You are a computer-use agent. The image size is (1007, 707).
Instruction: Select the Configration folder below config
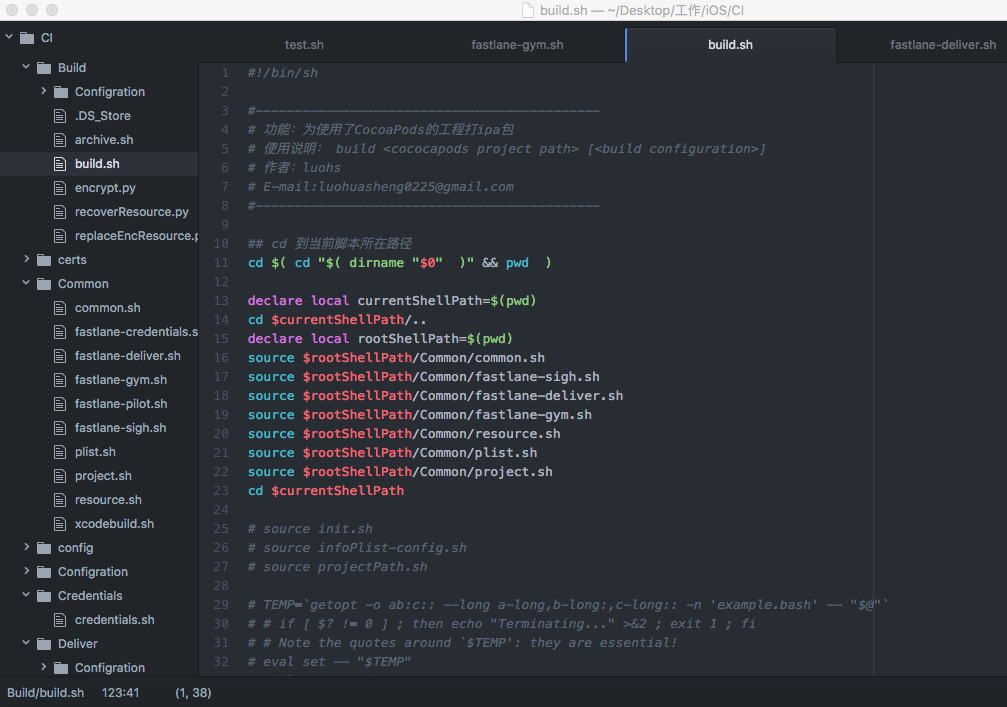92,572
